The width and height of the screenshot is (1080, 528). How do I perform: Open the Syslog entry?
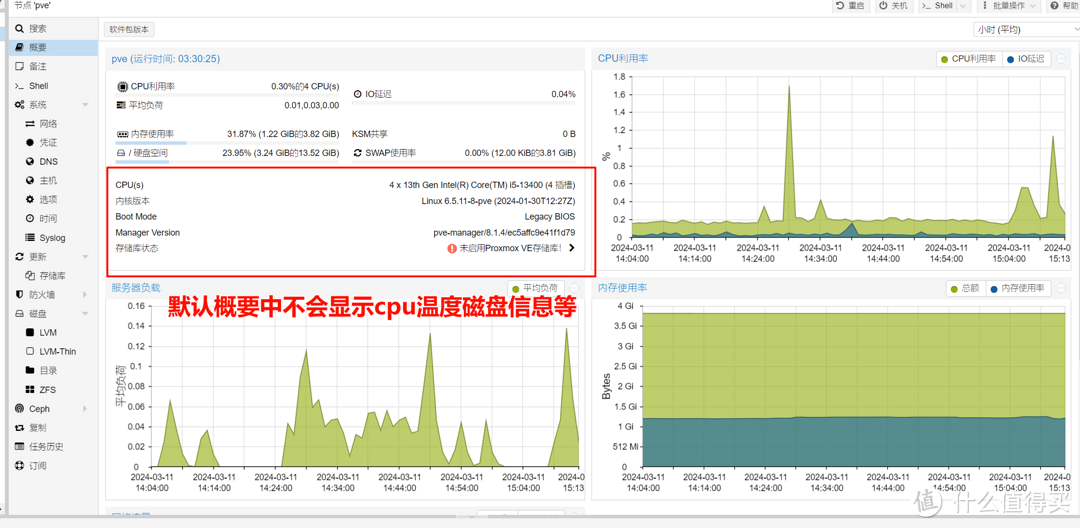click(52, 237)
